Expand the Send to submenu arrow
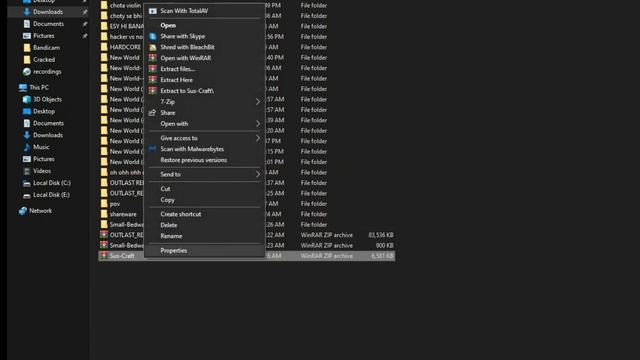Image resolution: width=640 pixels, height=360 pixels. click(258, 174)
